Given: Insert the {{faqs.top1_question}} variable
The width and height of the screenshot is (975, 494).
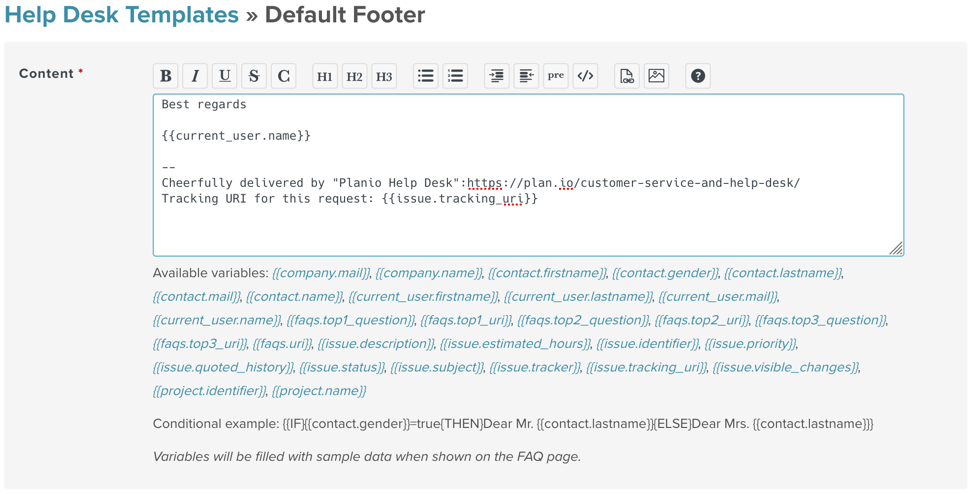Looking at the screenshot, I should coord(351,320).
